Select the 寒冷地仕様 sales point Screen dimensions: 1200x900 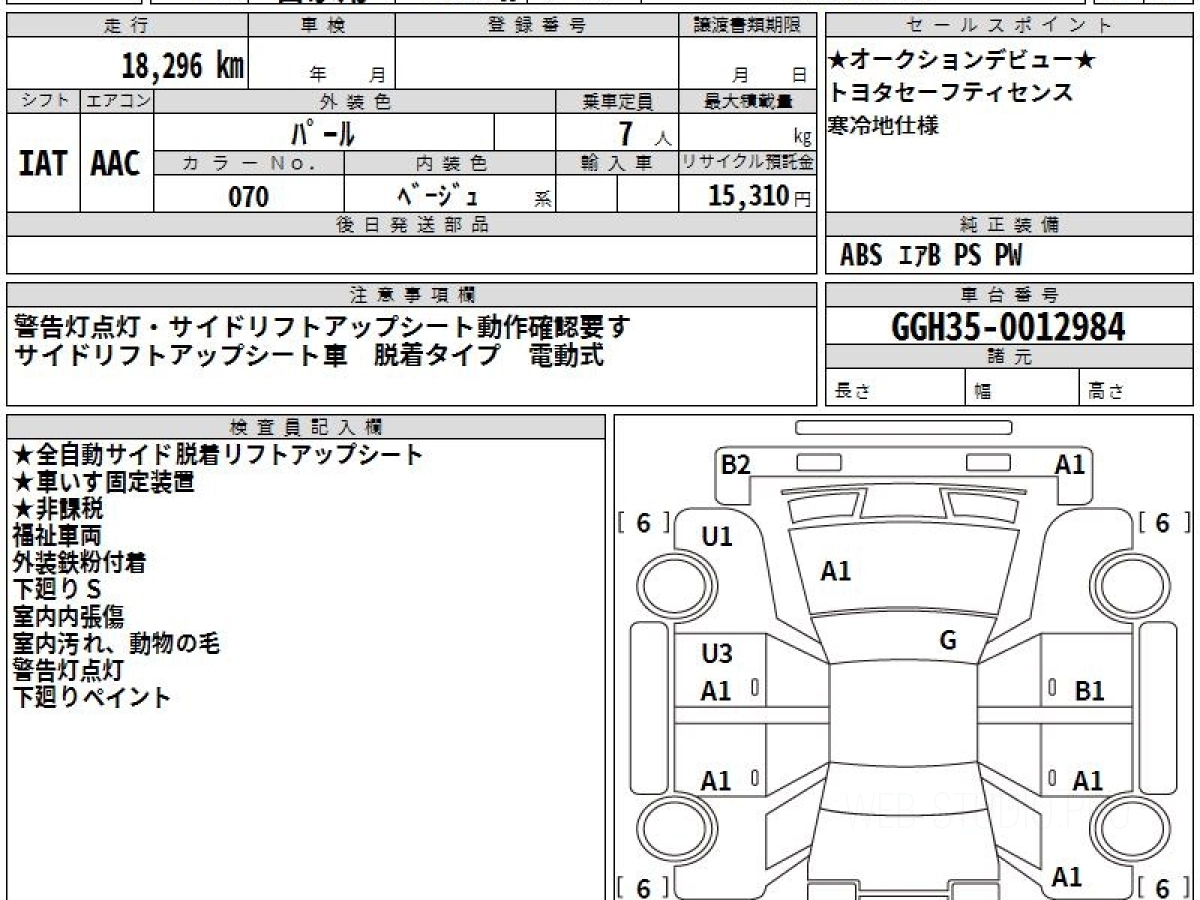point(884,126)
